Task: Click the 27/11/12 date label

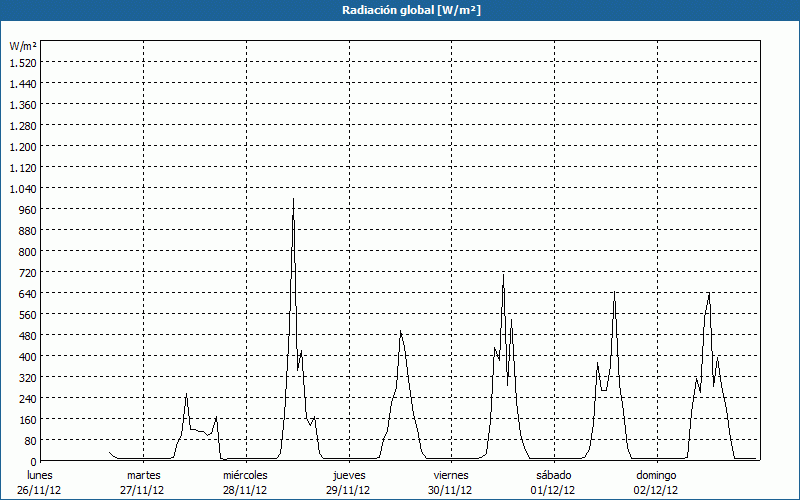Action: point(142,490)
